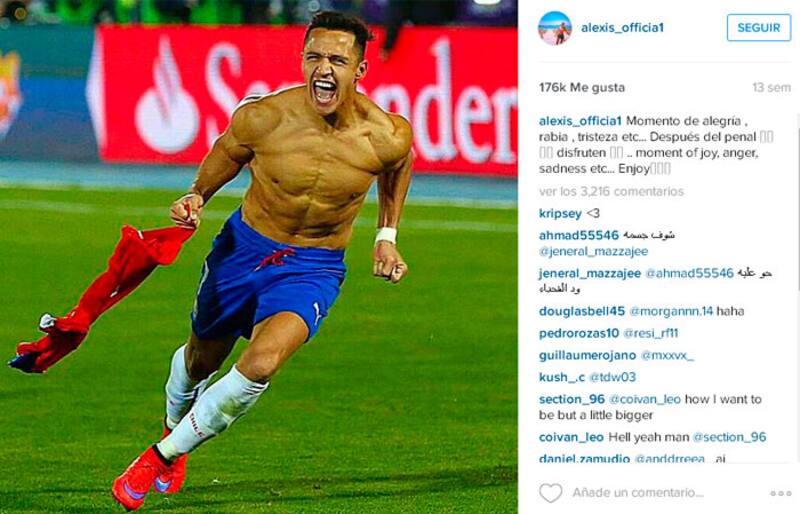Click the @morgannn.14 mention
Viewport: 800px width, 514px height.
[671, 311]
